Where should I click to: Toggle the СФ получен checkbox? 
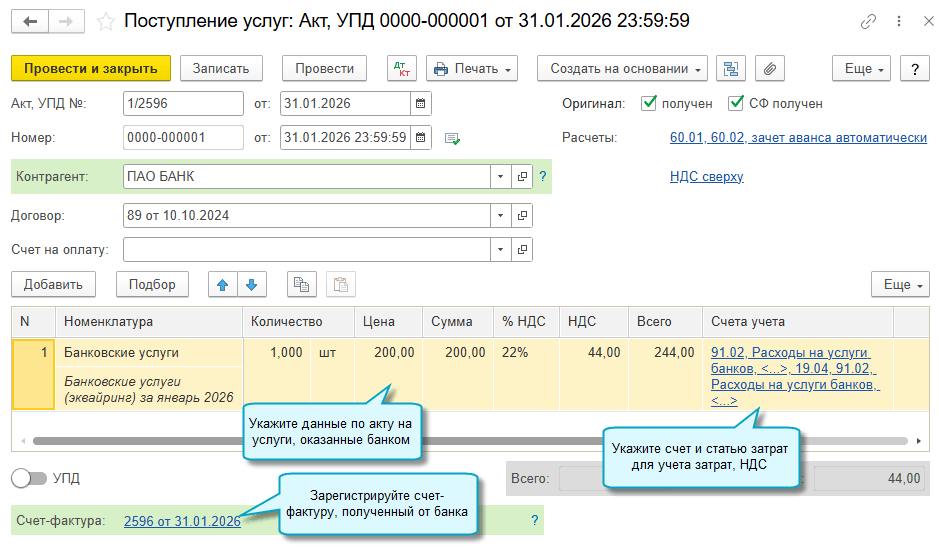tap(736, 103)
